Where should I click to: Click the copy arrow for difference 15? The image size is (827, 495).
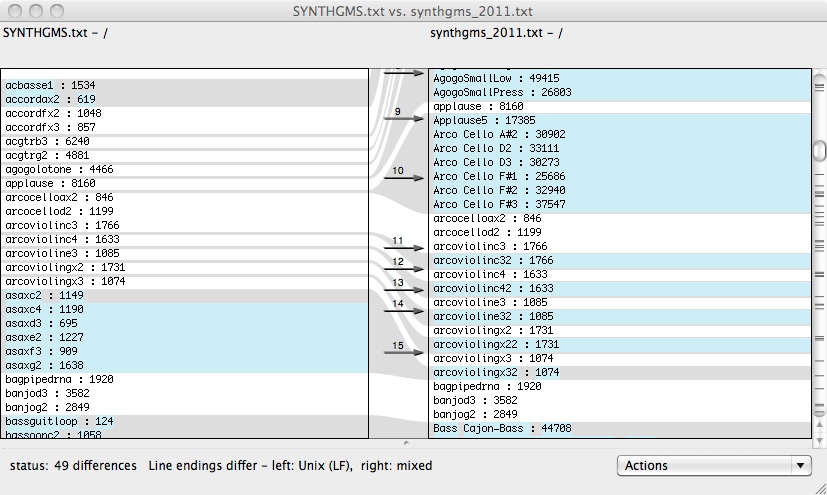pyautogui.click(x=403, y=352)
